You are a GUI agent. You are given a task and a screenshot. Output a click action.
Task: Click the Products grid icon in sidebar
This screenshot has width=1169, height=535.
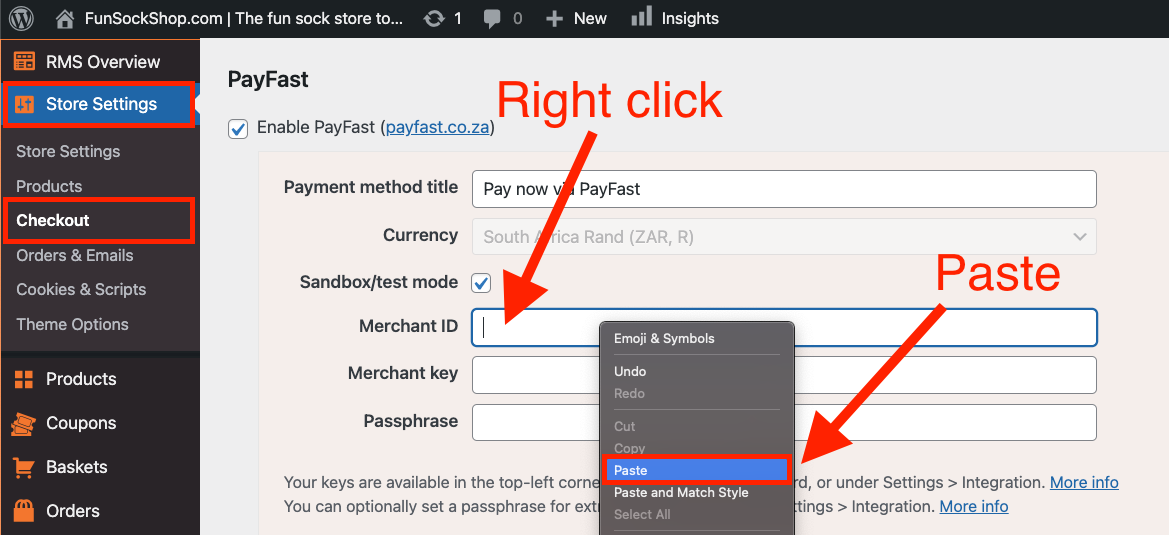(24, 379)
